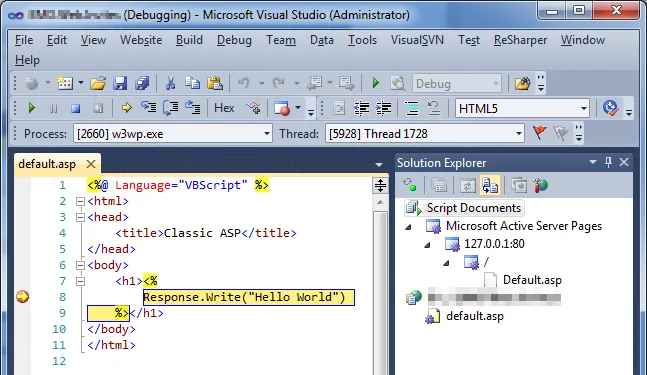This screenshot has height=375, width=647.
Task: Click the Open Folder icon right of Debug combo
Action: [522, 84]
